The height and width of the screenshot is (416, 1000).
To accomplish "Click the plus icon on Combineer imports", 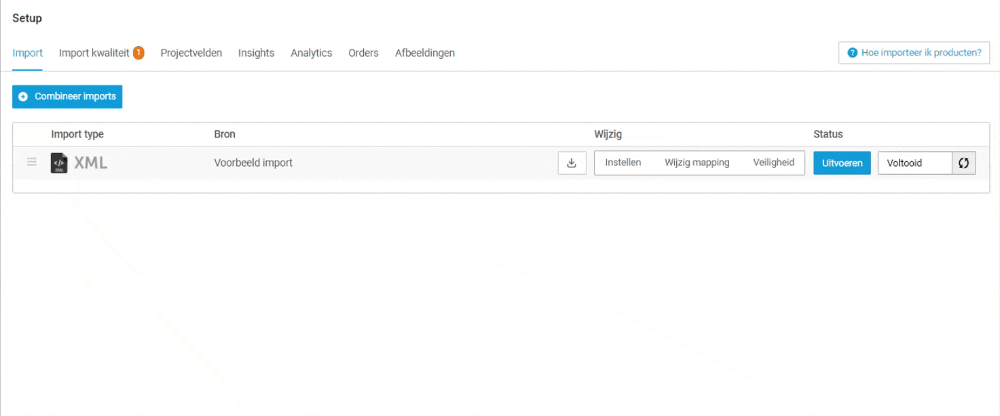I will [x=24, y=97].
